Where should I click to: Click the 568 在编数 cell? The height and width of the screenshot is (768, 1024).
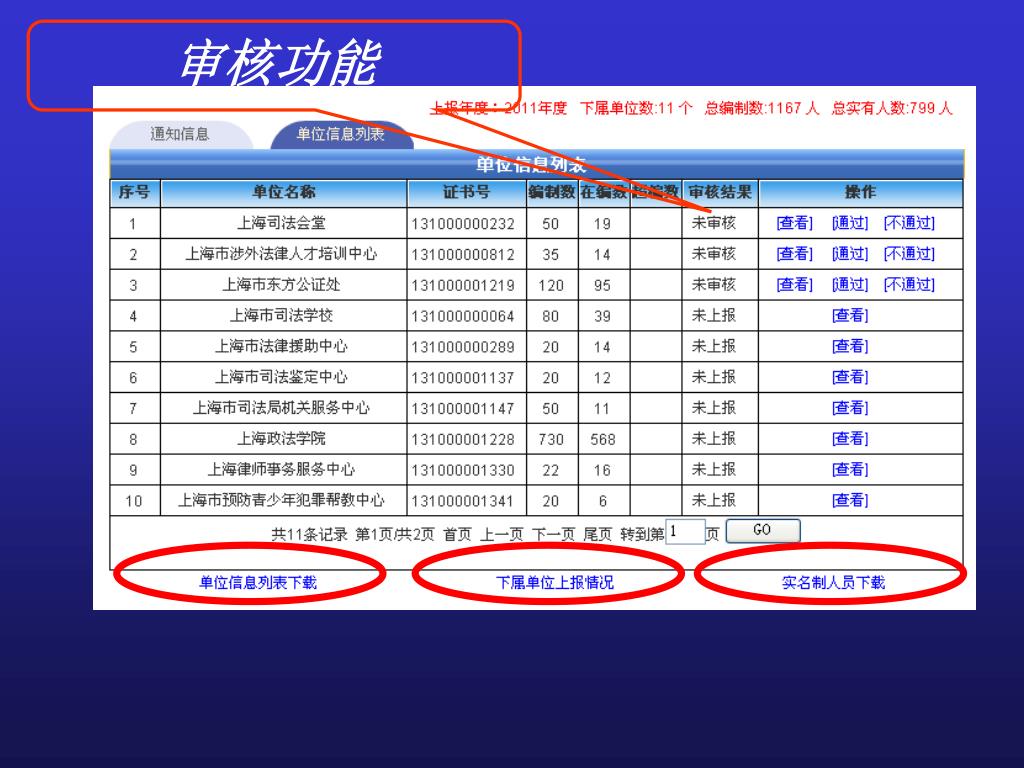coord(603,440)
